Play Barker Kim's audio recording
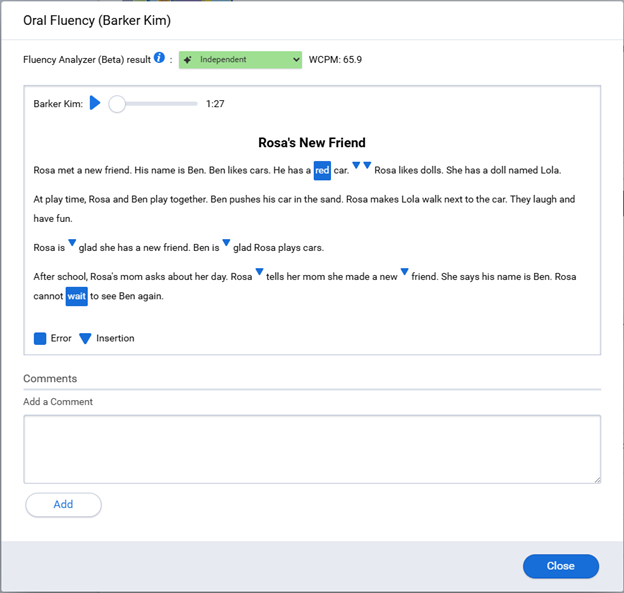The width and height of the screenshot is (624, 593). [x=95, y=103]
